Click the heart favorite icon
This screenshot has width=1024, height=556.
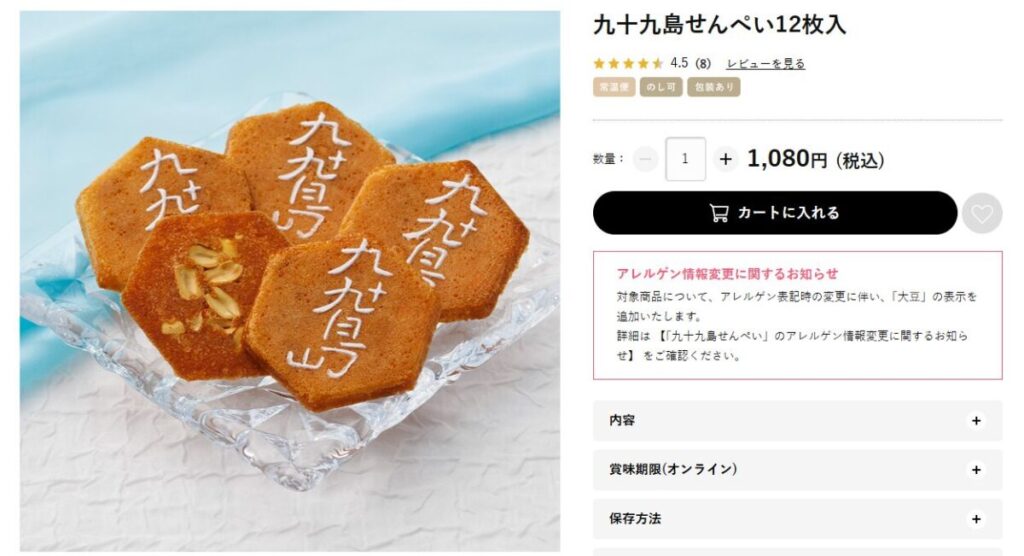click(x=982, y=214)
